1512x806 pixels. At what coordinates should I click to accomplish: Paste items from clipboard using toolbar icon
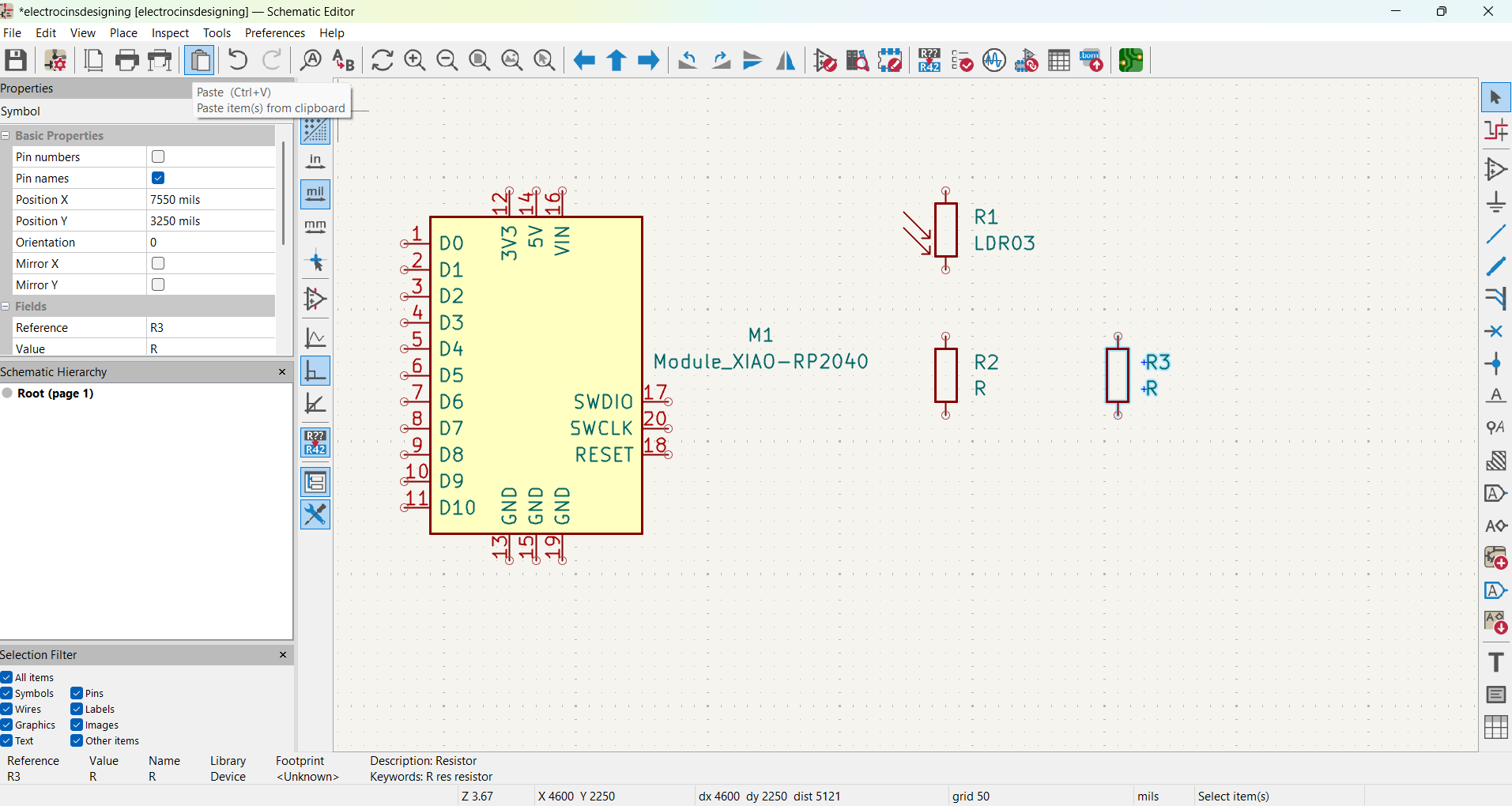(200, 60)
